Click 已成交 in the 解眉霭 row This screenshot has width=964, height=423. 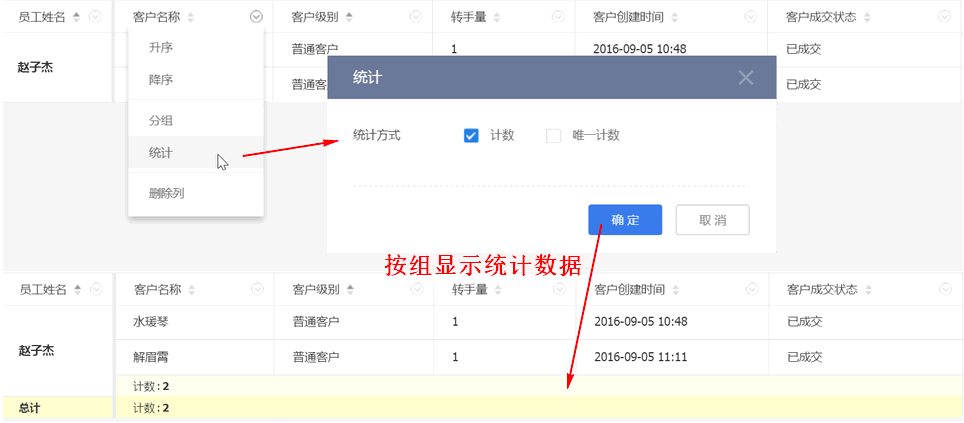(x=805, y=357)
